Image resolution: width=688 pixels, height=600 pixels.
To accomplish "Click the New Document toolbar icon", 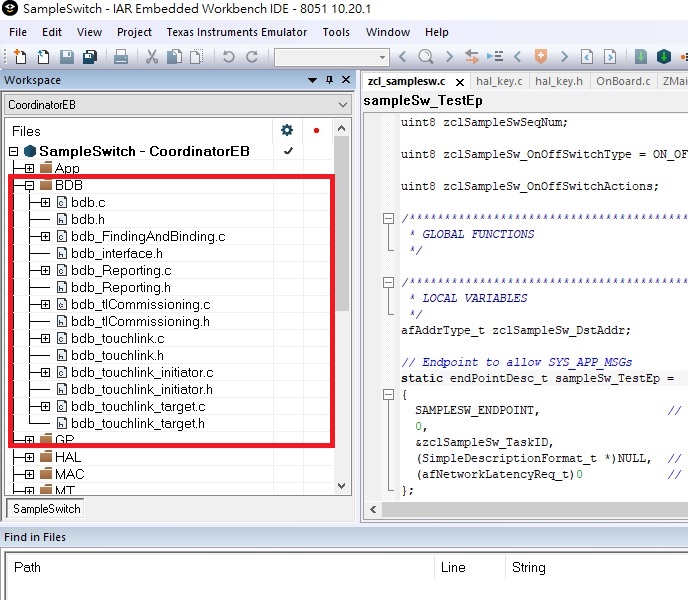I will pos(20,57).
